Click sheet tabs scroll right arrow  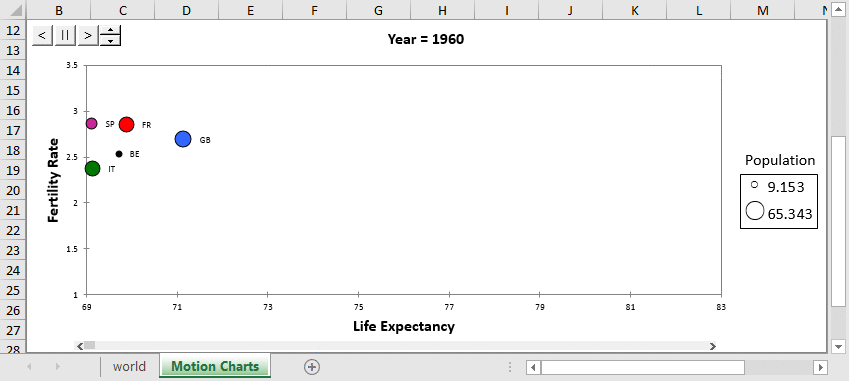[57, 367]
